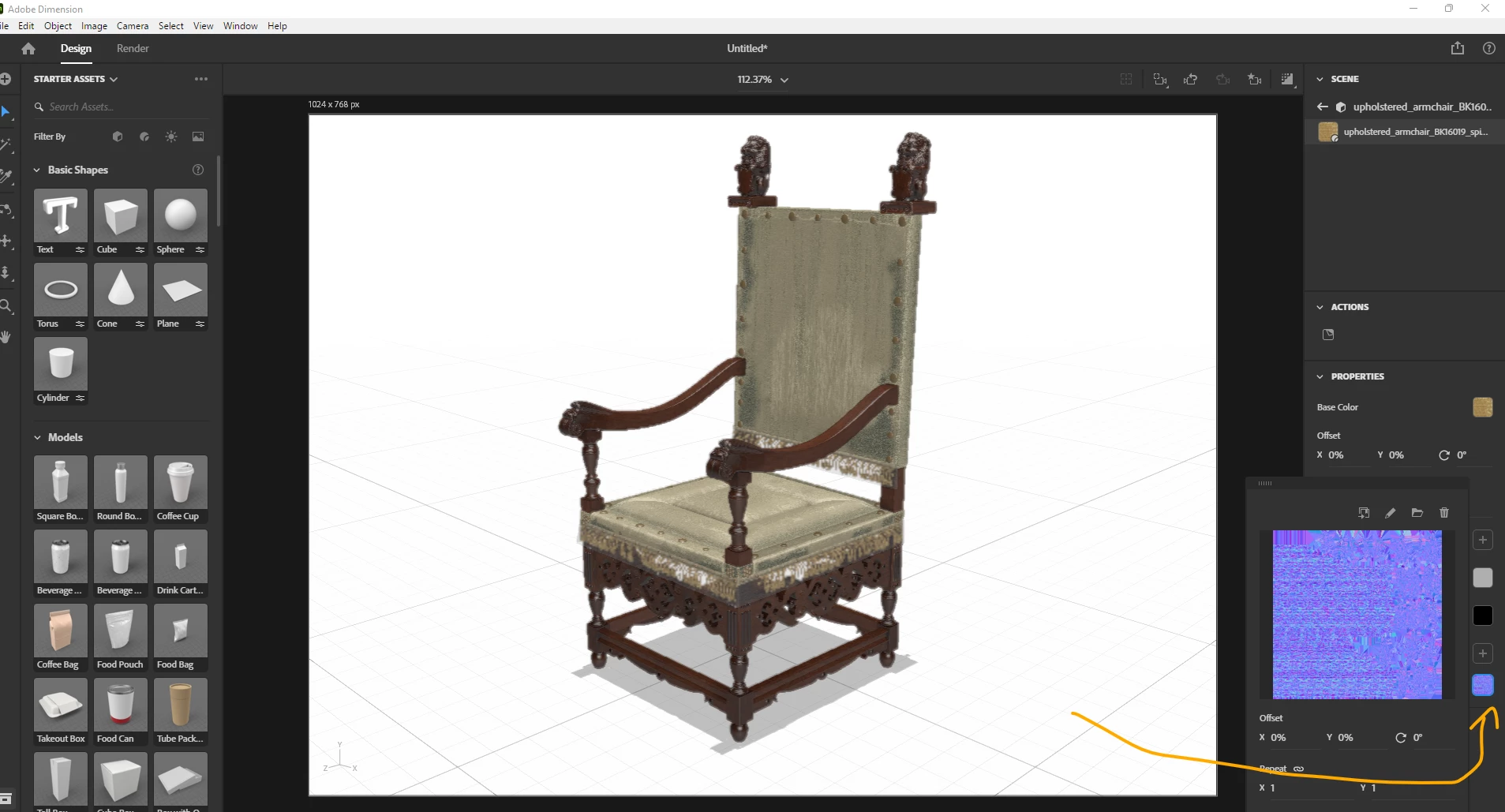Viewport: 1505px width, 812px height.
Task: Click the convert texture image icon
Action: point(1364,513)
